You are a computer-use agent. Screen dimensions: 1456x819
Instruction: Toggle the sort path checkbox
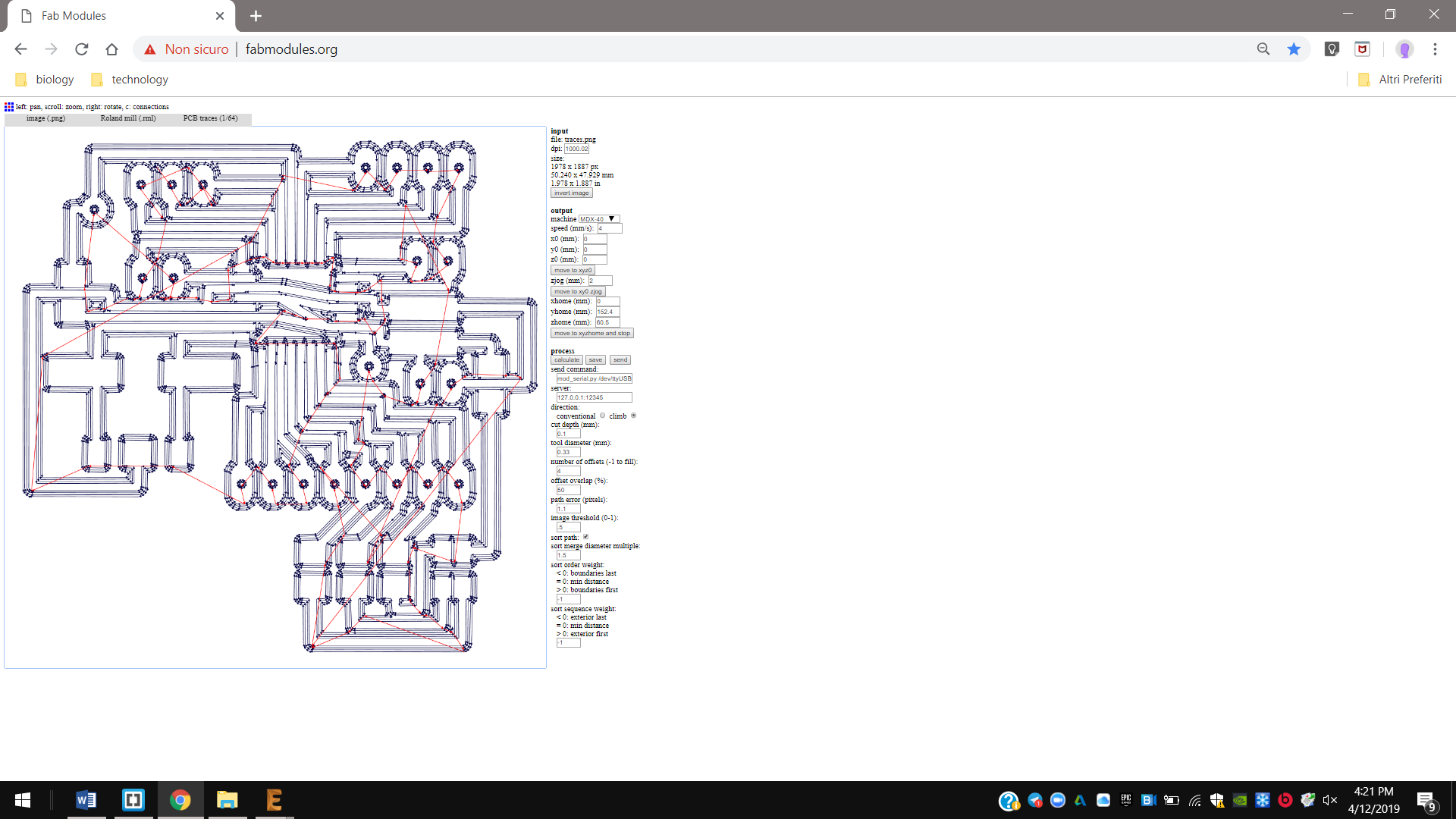585,537
